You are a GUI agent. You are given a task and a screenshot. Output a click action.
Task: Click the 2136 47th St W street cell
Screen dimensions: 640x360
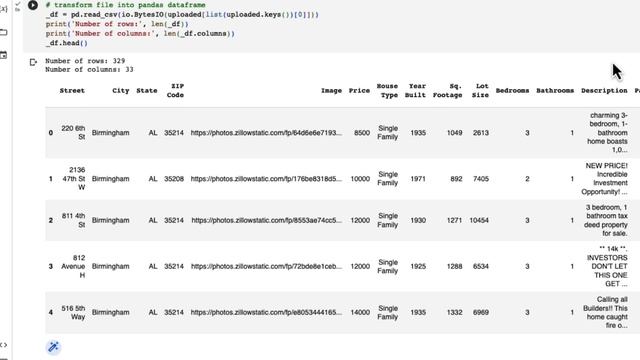coord(75,179)
